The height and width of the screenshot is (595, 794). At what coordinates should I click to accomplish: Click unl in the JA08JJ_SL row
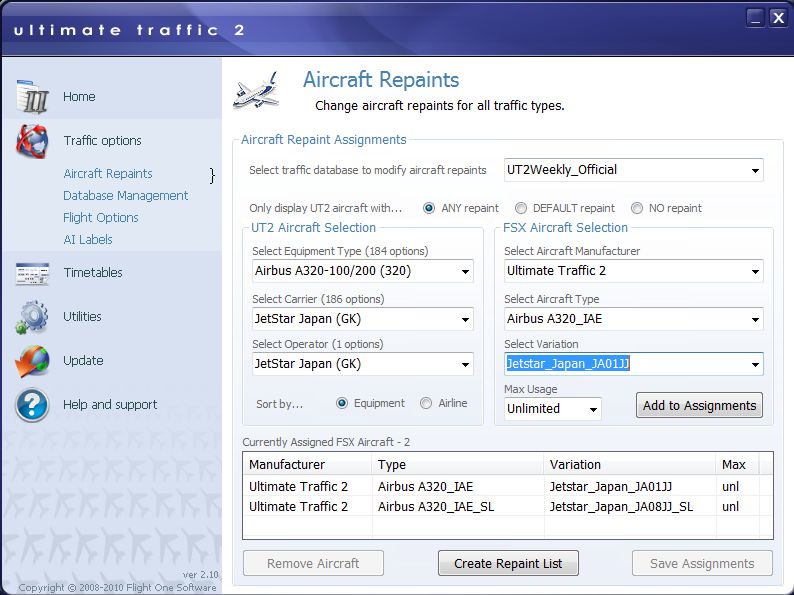pyautogui.click(x=730, y=507)
